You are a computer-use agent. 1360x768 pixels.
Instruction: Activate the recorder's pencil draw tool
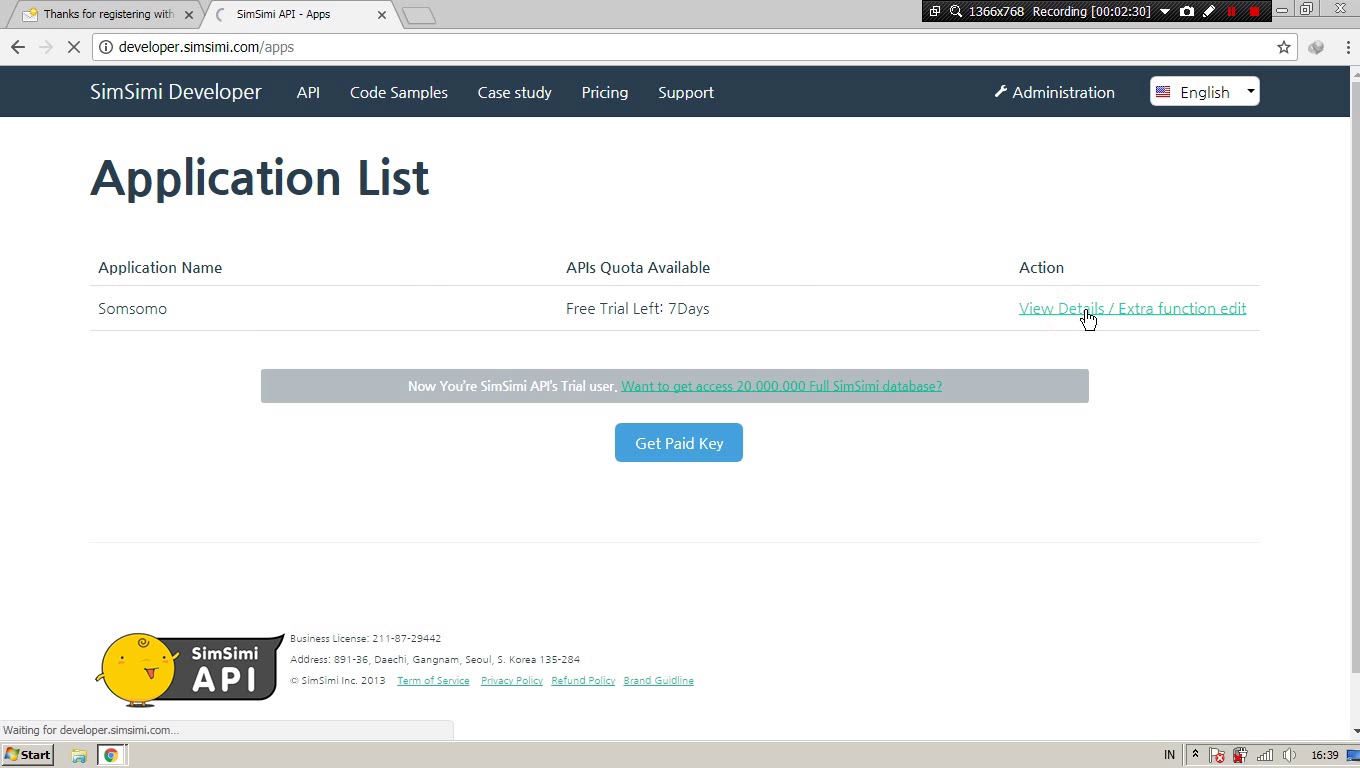1209,11
